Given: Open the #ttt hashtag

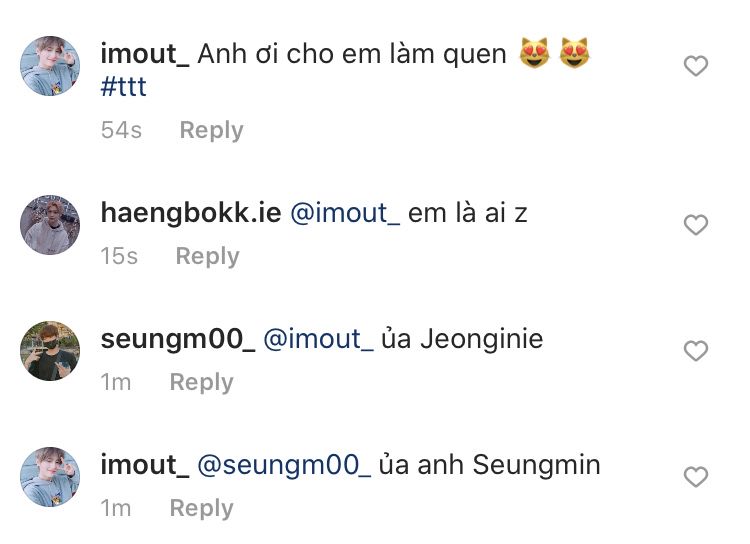Looking at the screenshot, I should (124, 87).
